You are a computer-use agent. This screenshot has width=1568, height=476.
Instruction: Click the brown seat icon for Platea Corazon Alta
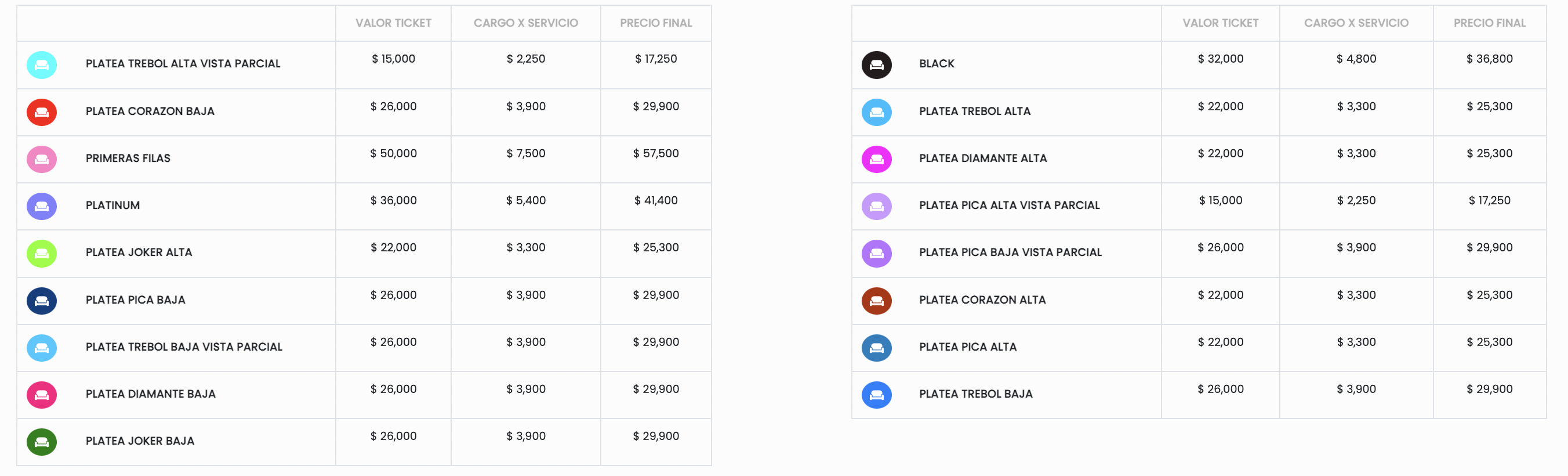[877, 301]
